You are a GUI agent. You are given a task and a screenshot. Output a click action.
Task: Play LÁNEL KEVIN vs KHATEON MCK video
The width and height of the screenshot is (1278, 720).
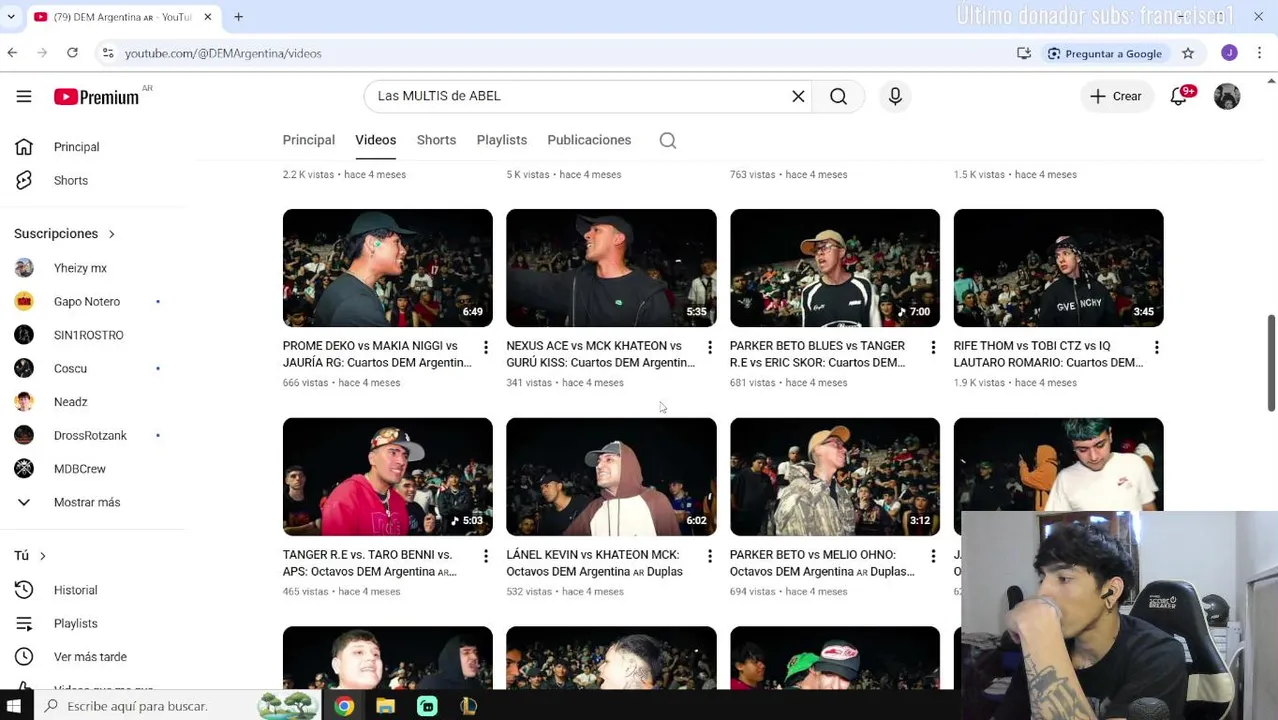point(611,477)
